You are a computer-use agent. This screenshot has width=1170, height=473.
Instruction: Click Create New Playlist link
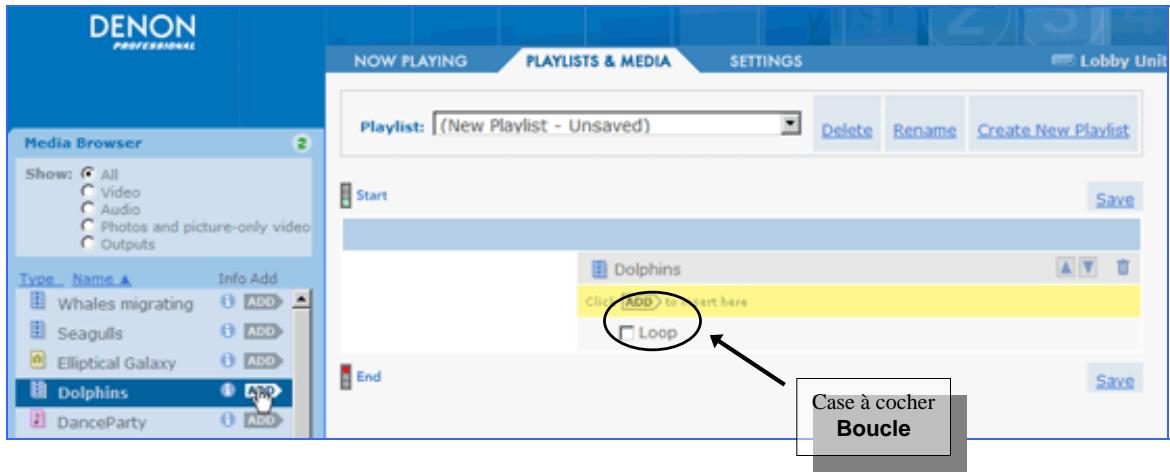(1054, 130)
